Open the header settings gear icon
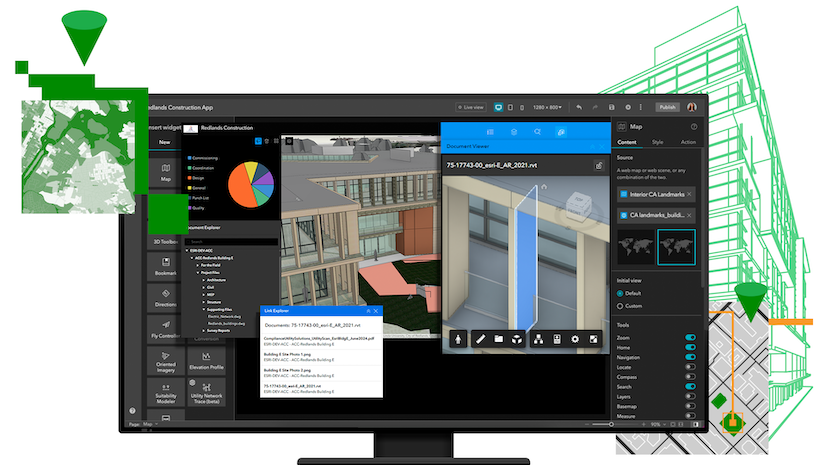826x465 pixels. click(x=628, y=107)
